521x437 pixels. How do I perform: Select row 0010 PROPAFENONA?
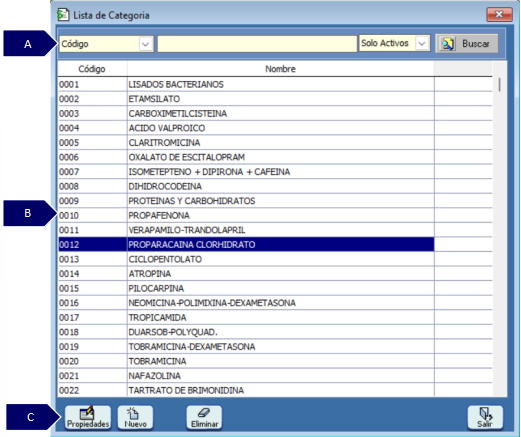246,215
